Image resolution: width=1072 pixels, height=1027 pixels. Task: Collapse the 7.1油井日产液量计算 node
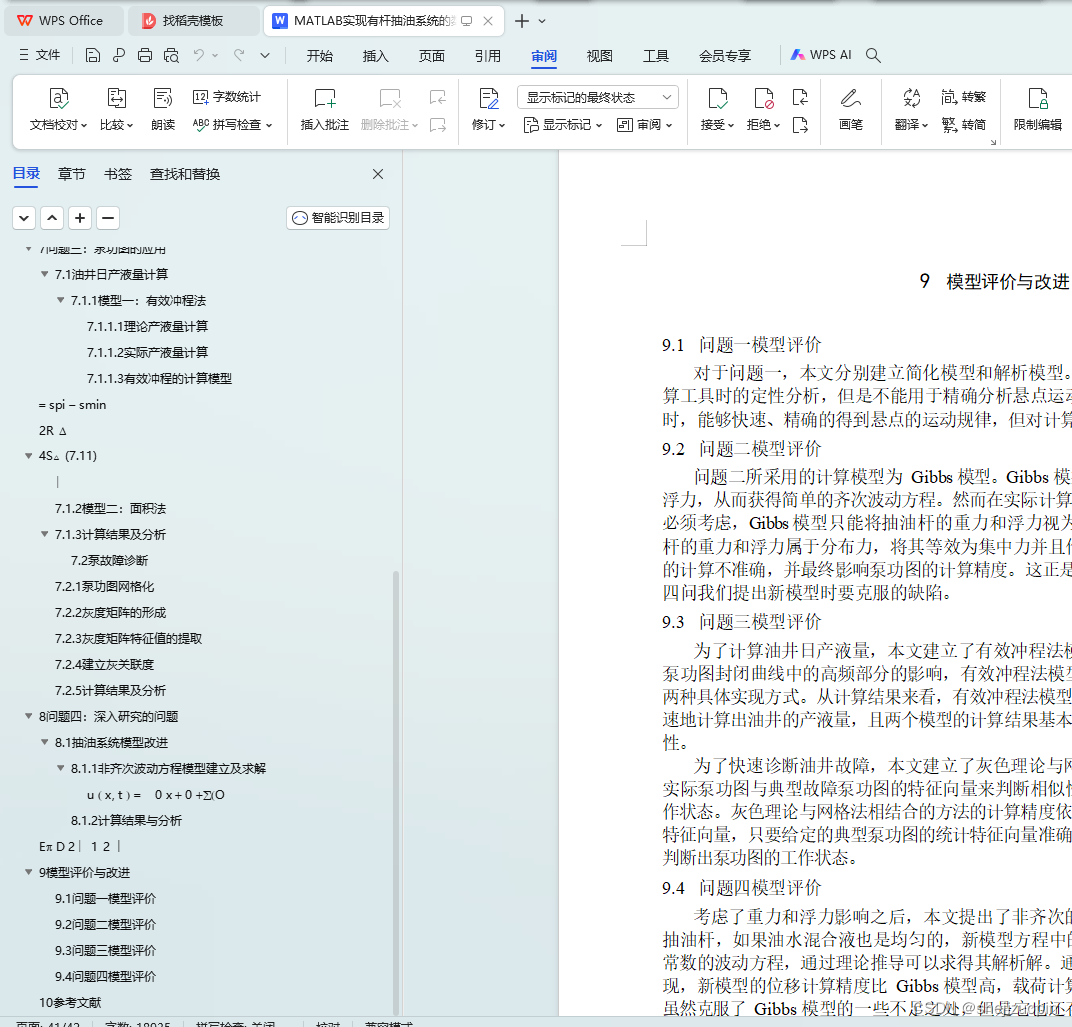[44, 274]
